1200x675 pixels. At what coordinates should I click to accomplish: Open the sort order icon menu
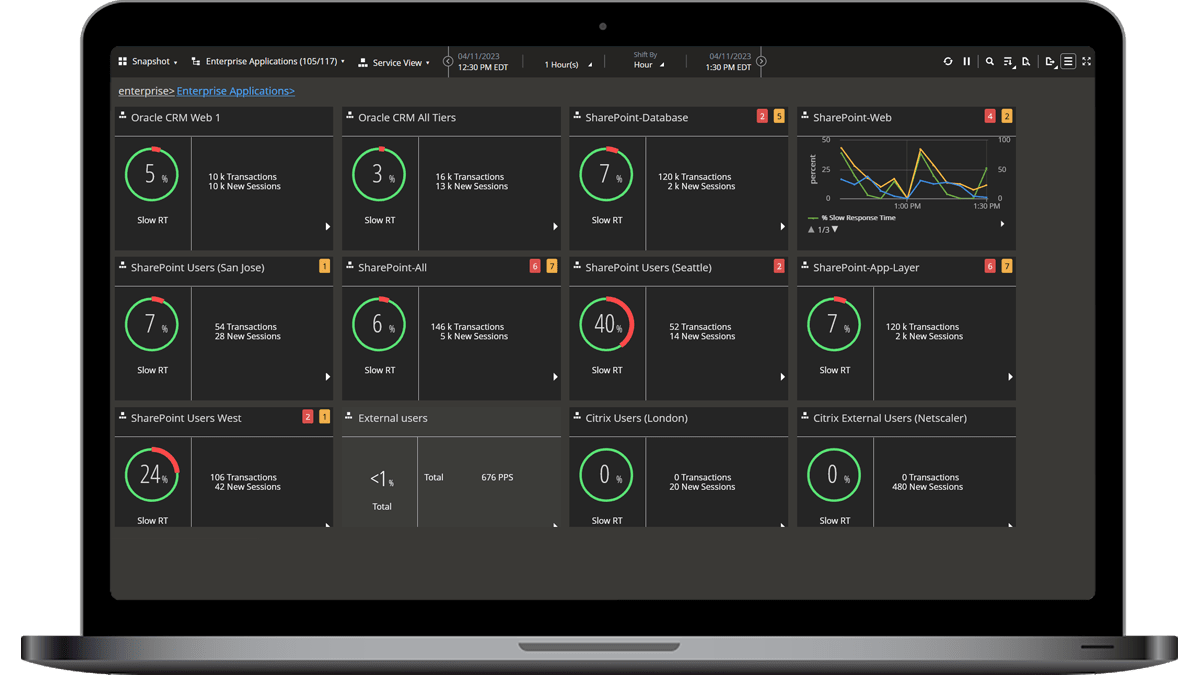click(1008, 62)
